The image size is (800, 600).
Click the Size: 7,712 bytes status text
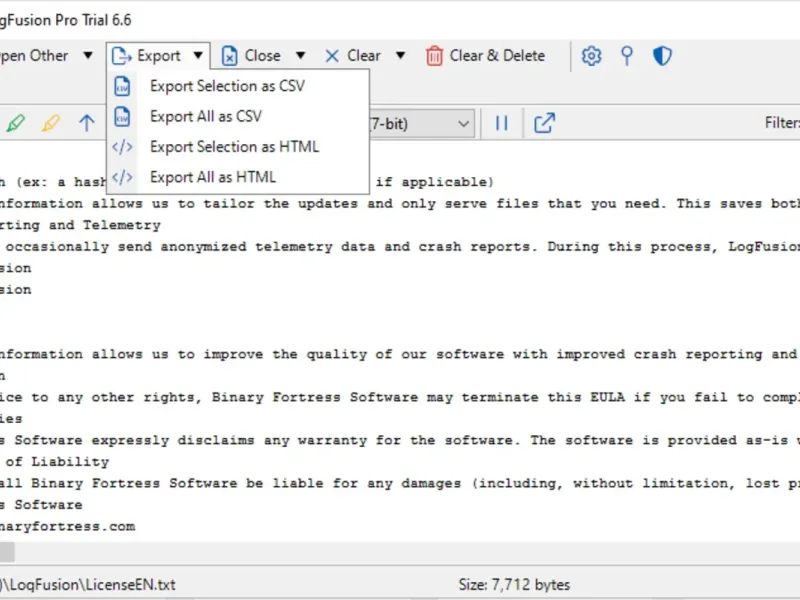514,585
